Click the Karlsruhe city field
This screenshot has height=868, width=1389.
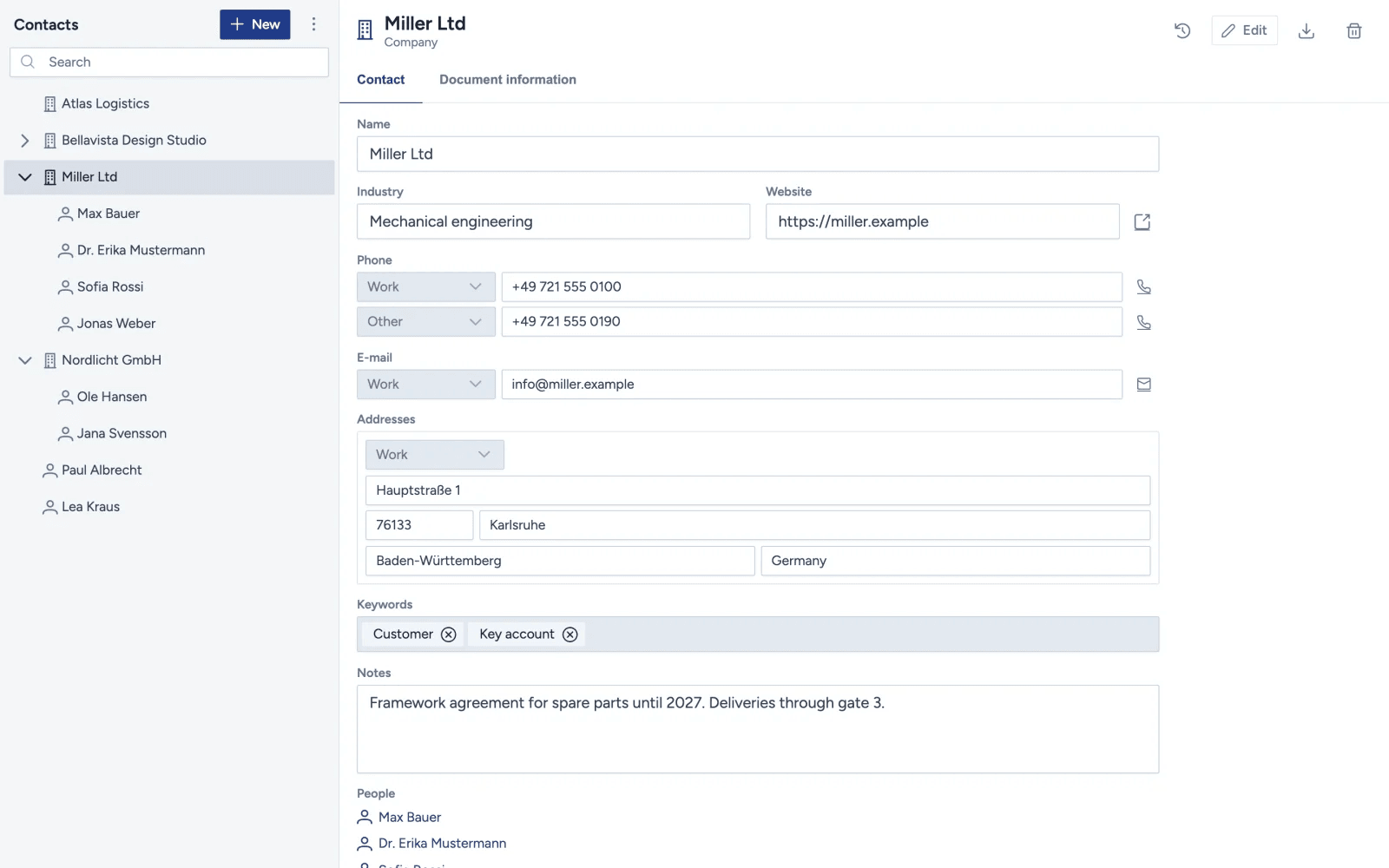[815, 525]
